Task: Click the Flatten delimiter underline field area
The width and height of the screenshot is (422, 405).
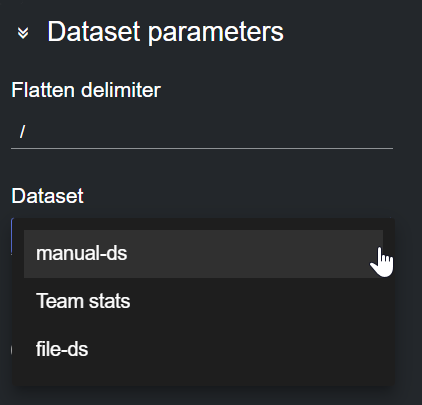Action: tap(202, 132)
